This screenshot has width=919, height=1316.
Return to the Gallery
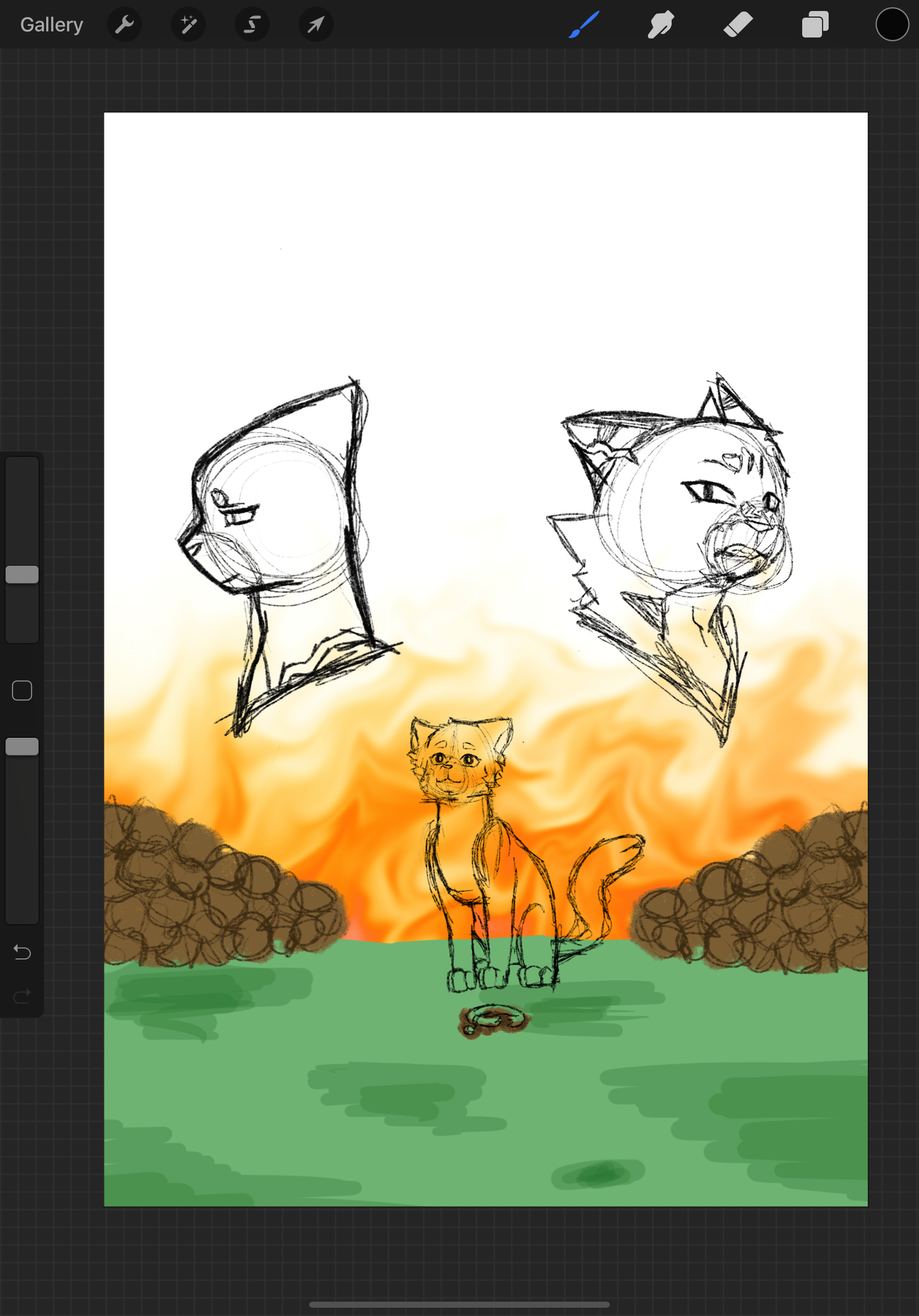[x=51, y=25]
